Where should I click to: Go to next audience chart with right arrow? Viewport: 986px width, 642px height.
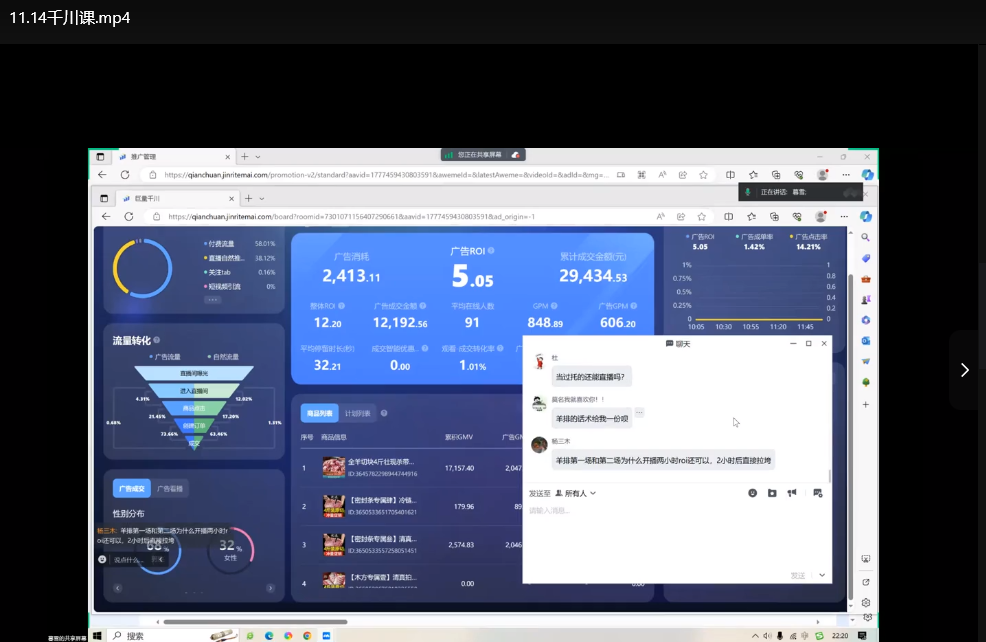pos(270,588)
